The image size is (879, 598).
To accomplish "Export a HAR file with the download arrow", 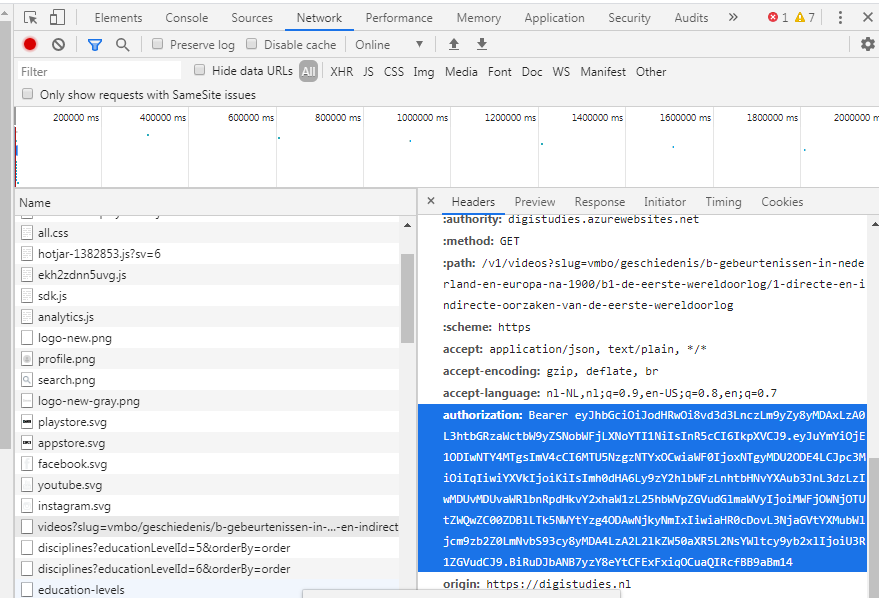I will coord(482,44).
